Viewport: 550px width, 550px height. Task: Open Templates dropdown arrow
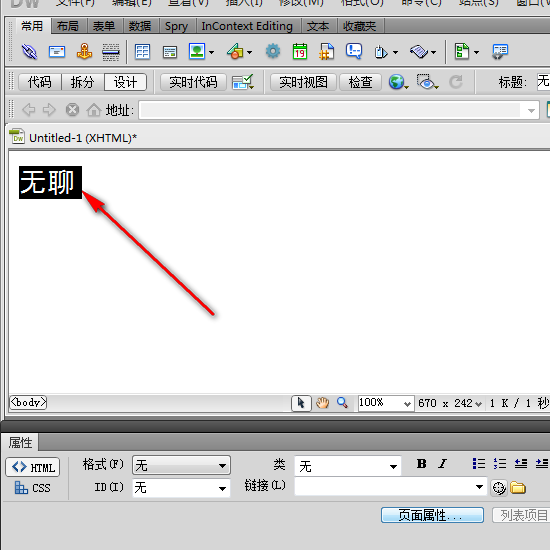point(476,52)
